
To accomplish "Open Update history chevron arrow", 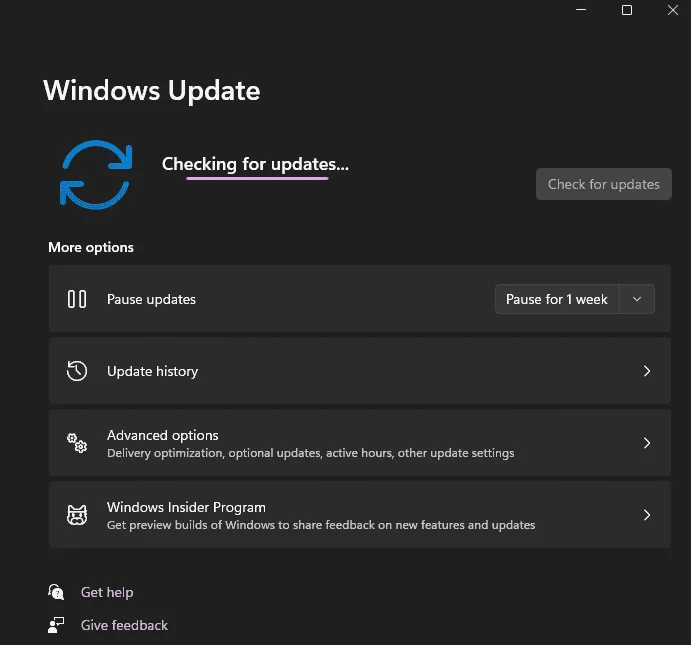I will 646,371.
